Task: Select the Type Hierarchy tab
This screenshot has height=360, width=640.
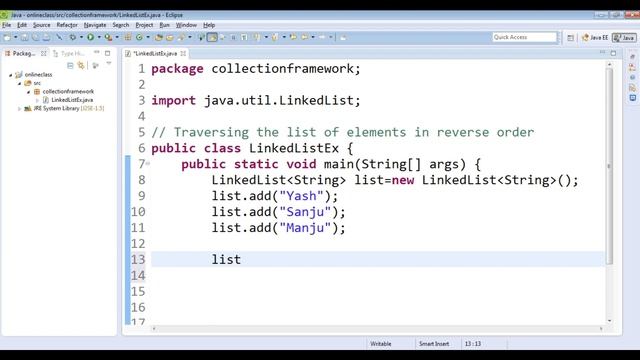Action: pos(69,53)
